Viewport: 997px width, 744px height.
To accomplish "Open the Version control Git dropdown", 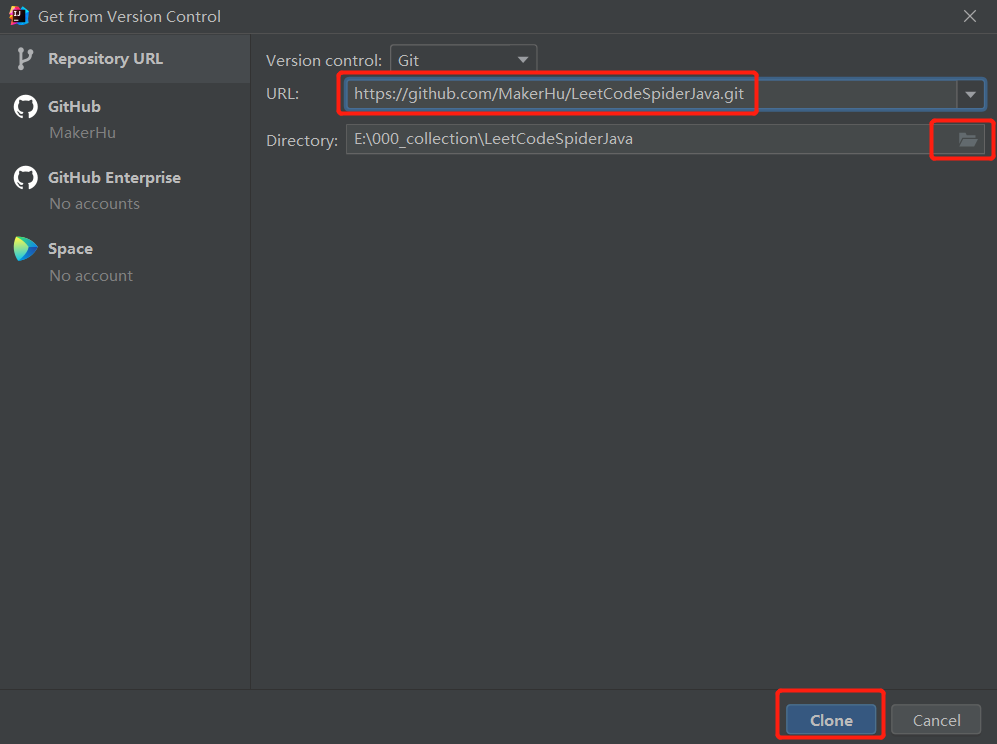I will pos(464,60).
